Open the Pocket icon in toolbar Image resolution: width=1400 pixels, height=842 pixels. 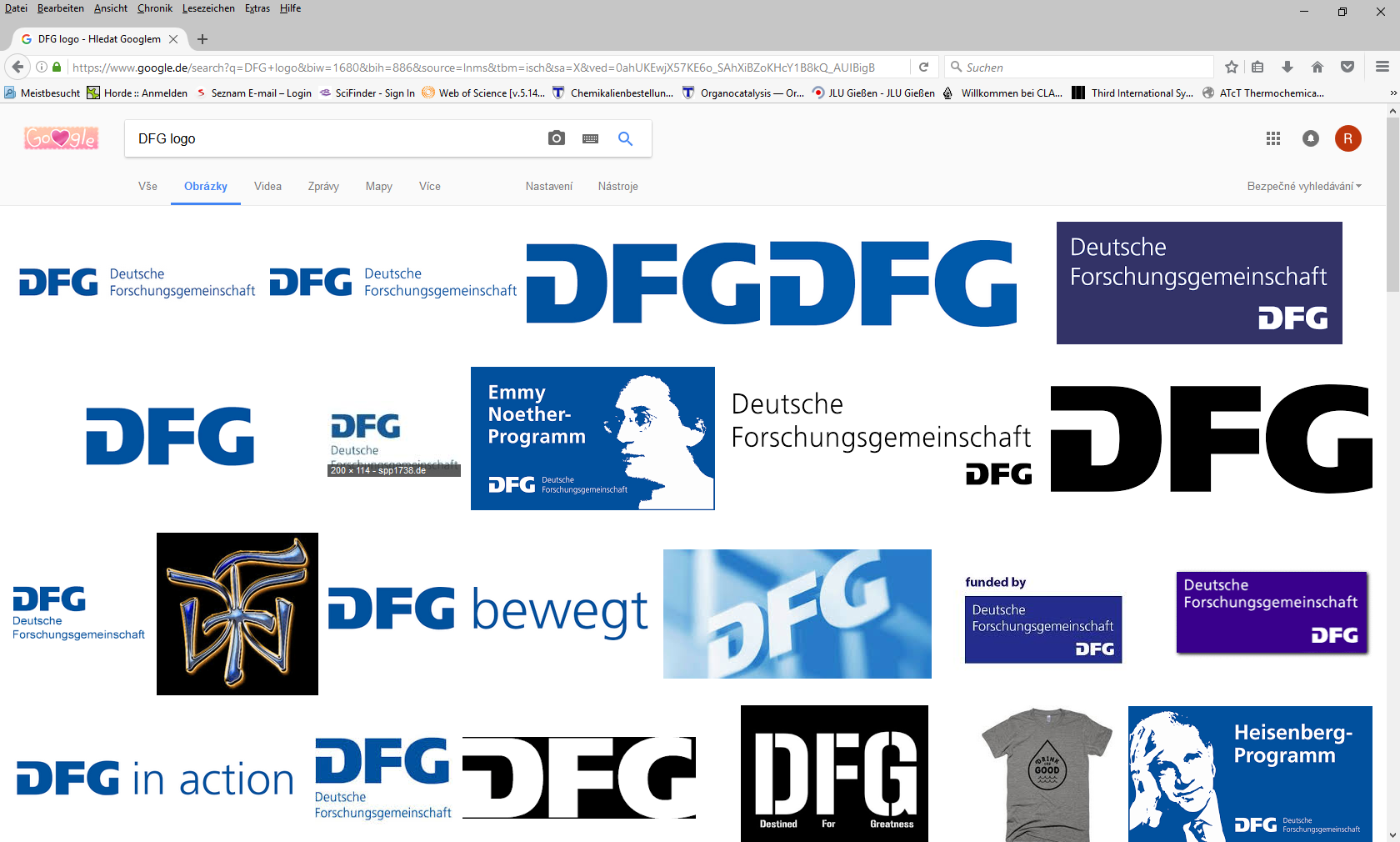(x=1347, y=68)
